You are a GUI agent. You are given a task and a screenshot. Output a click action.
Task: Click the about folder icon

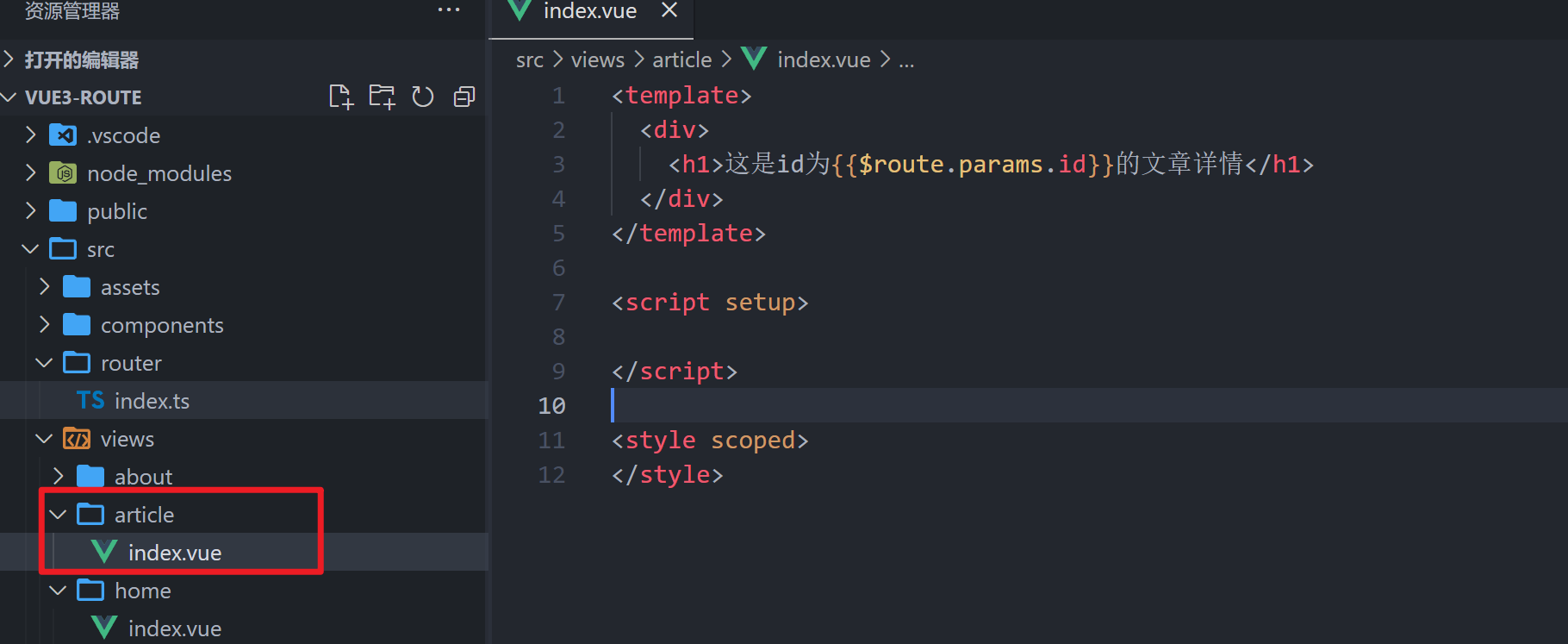90,477
